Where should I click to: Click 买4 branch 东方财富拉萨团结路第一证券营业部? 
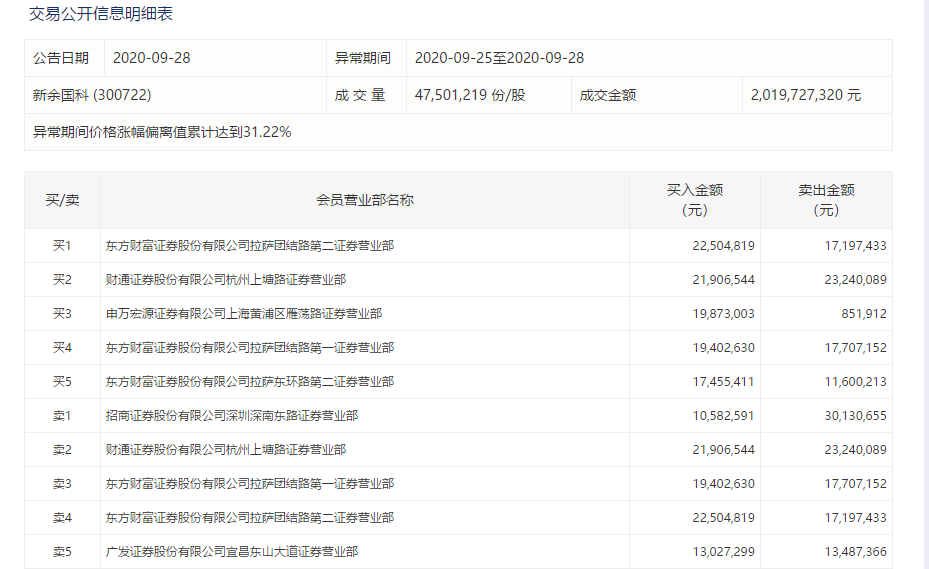coord(249,347)
